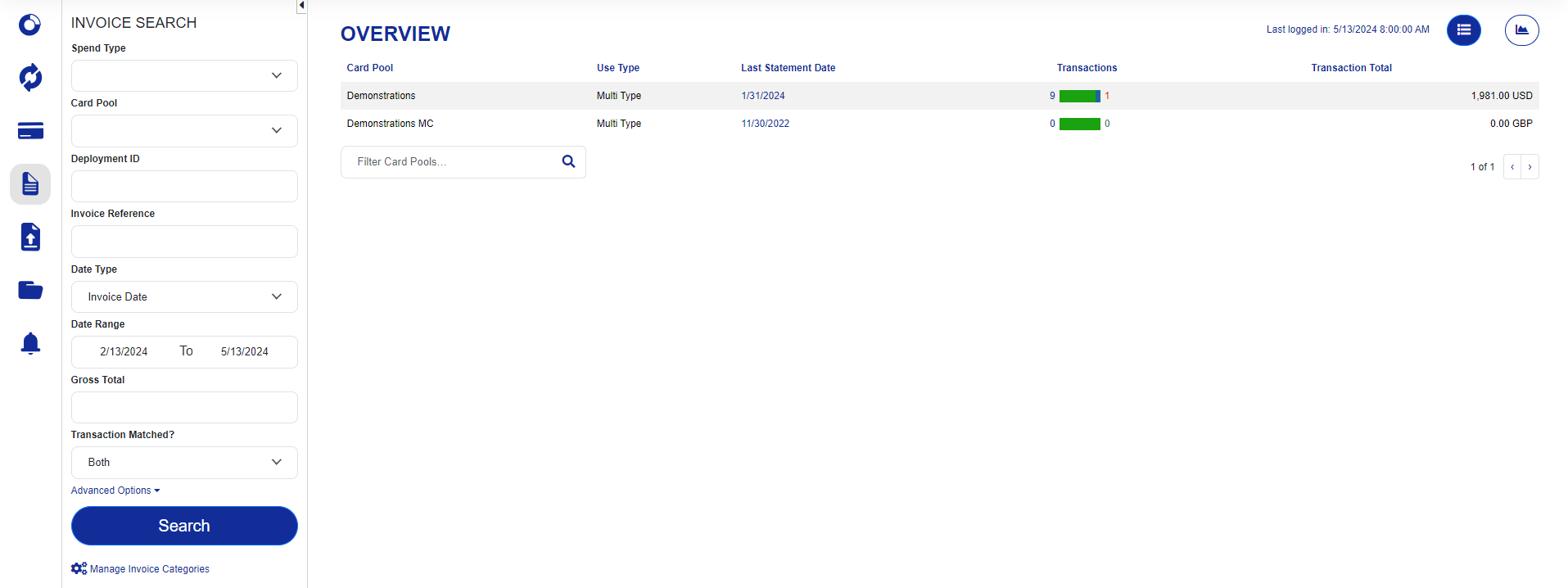Select the Demonstrations card pool row name
The image size is (1568, 588).
click(x=382, y=96)
